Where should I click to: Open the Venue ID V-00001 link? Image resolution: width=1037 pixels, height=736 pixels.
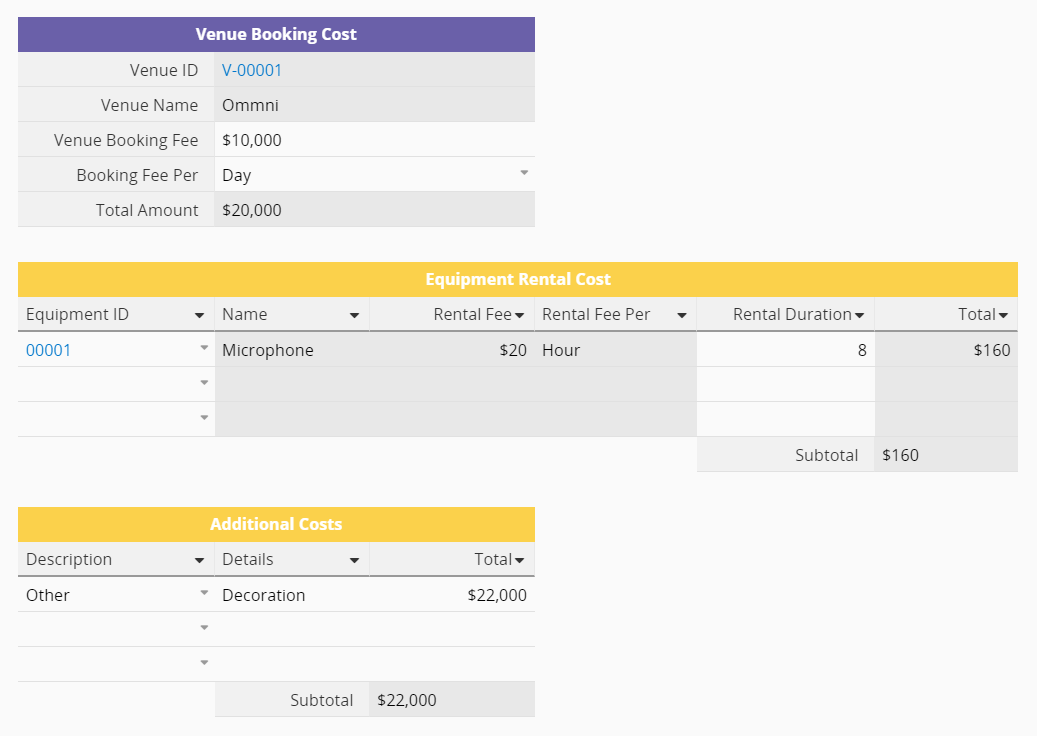(252, 70)
